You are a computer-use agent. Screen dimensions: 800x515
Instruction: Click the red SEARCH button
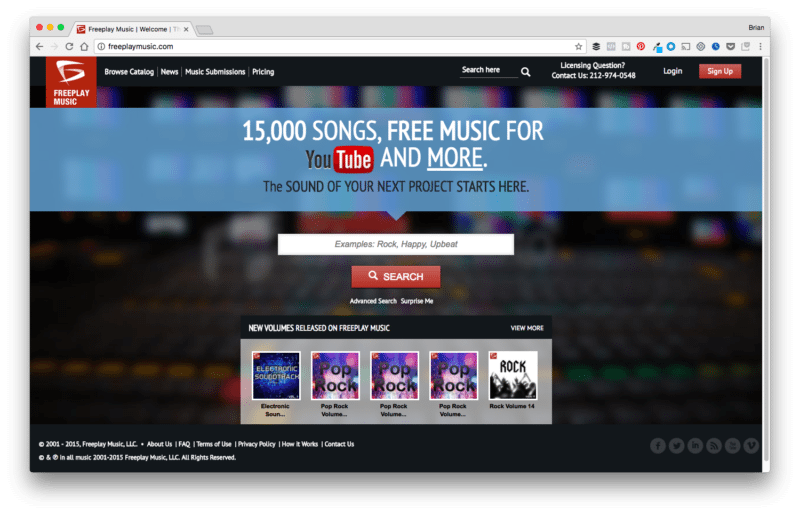click(396, 277)
